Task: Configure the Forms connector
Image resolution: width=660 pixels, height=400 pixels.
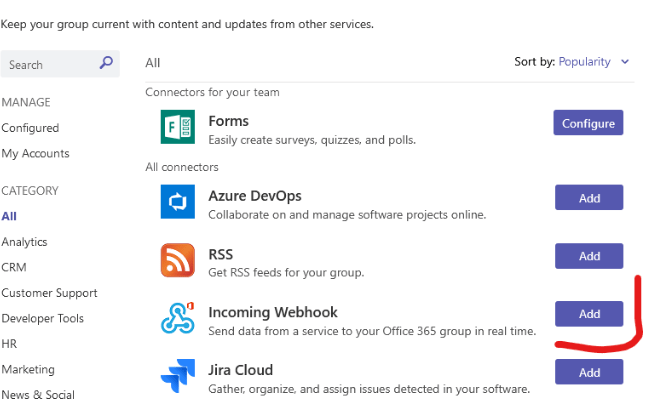Action: 588,124
